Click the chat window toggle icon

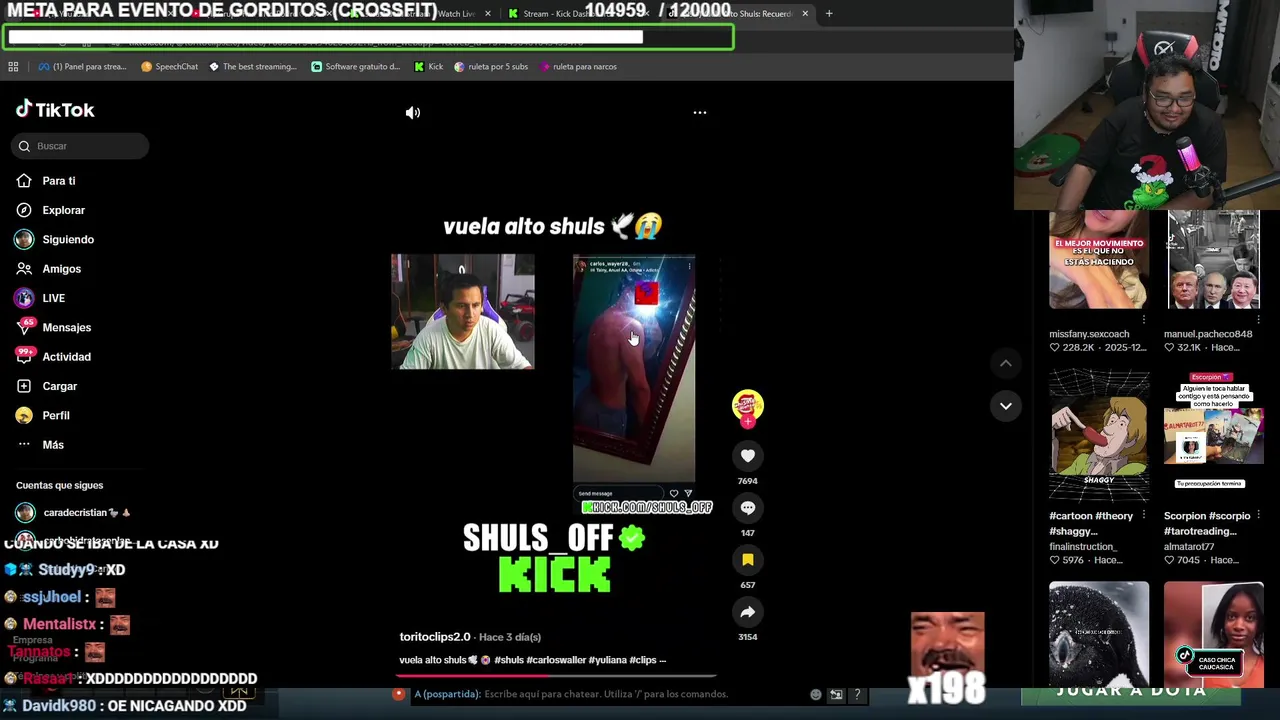click(x=836, y=695)
